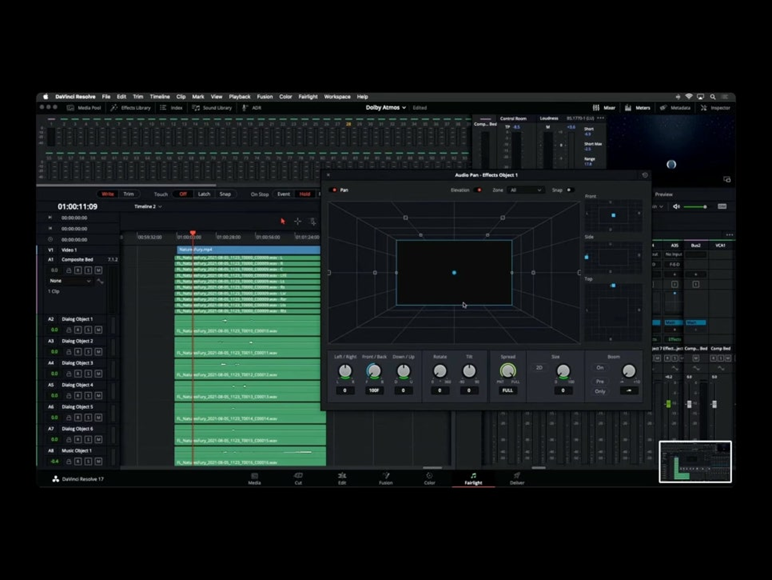
Task: Toggle Elevation in Audio Pan window
Action: [478, 189]
